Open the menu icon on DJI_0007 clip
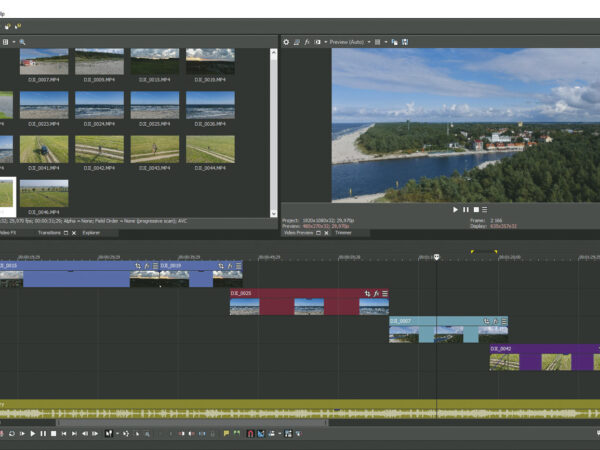 [x=505, y=321]
